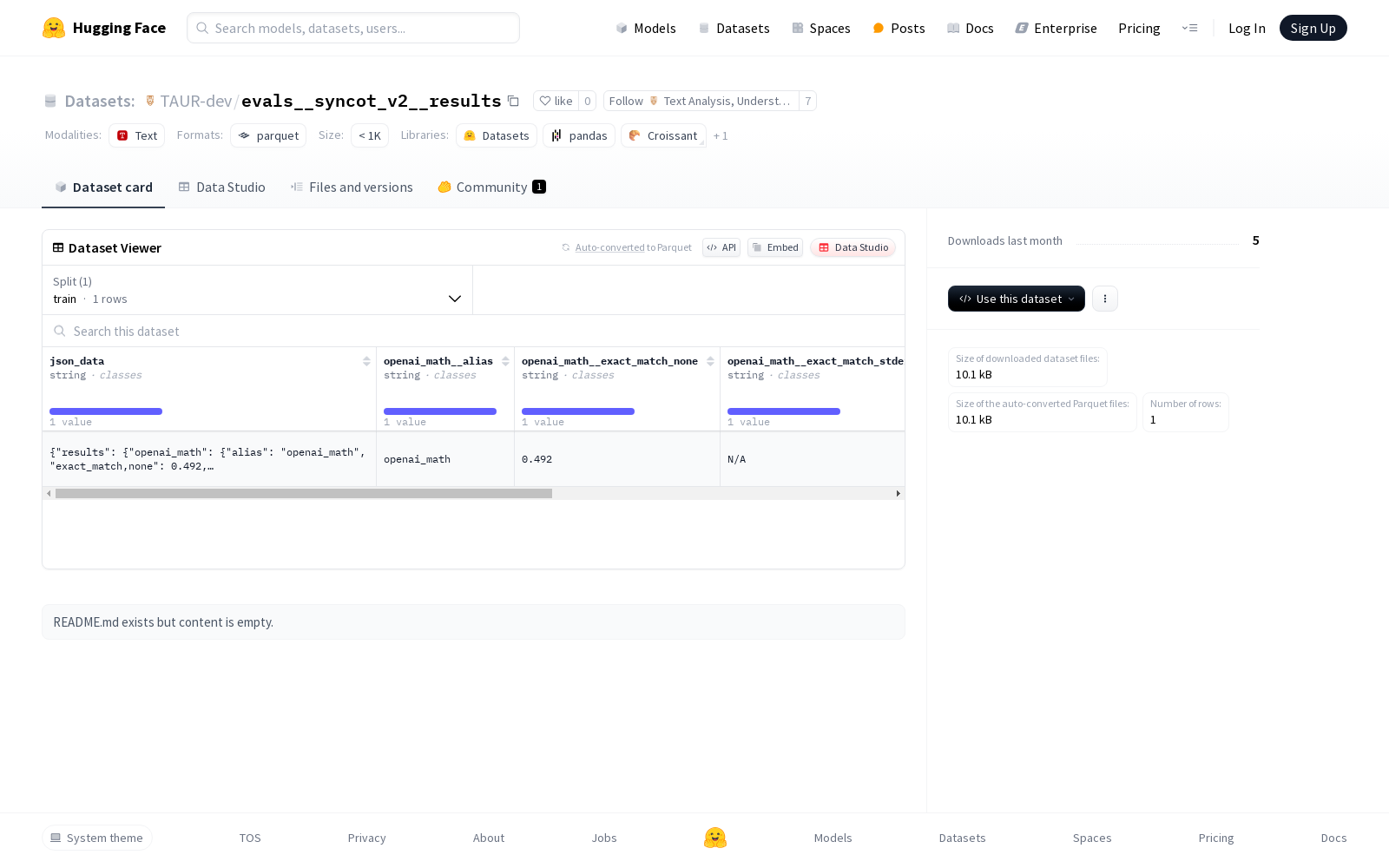Open Enterprise in top navigation
Image resolution: width=1389 pixels, height=868 pixels.
tap(1057, 28)
